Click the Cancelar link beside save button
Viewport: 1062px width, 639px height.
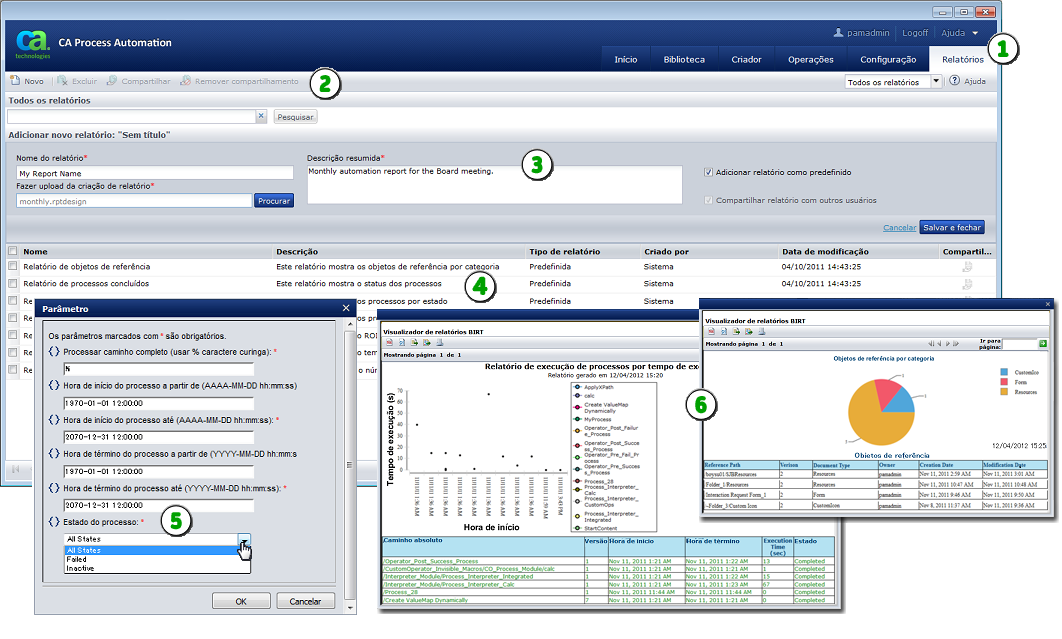click(899, 227)
